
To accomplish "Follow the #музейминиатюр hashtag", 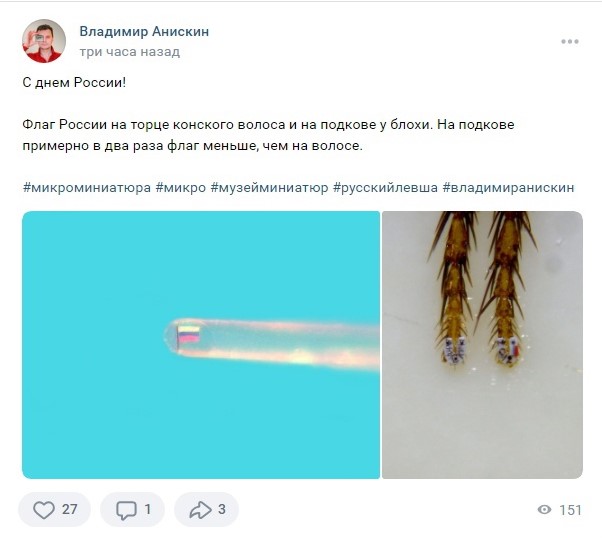I will tap(270, 187).
